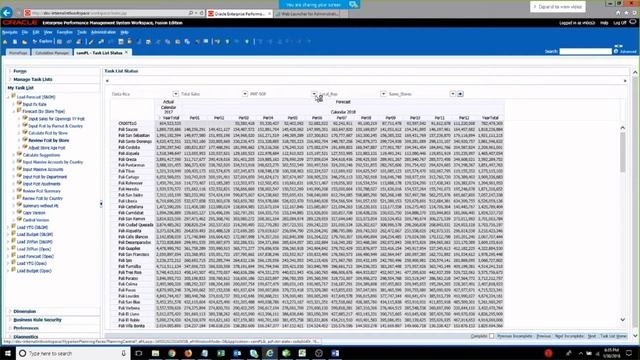The height and width of the screenshot is (360, 640).
Task: Click the pencil edit toolbar icon
Action: (91, 42)
